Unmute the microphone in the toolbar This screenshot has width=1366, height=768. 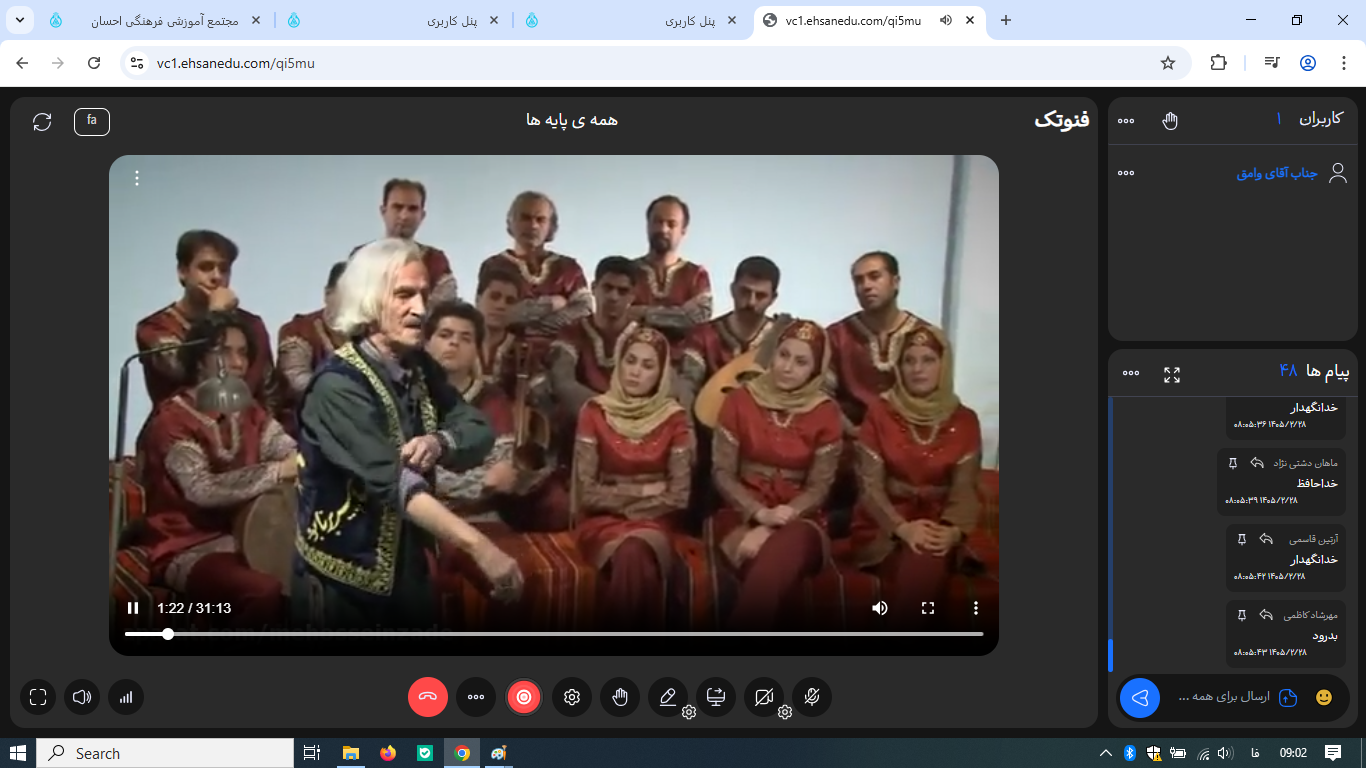(812, 697)
